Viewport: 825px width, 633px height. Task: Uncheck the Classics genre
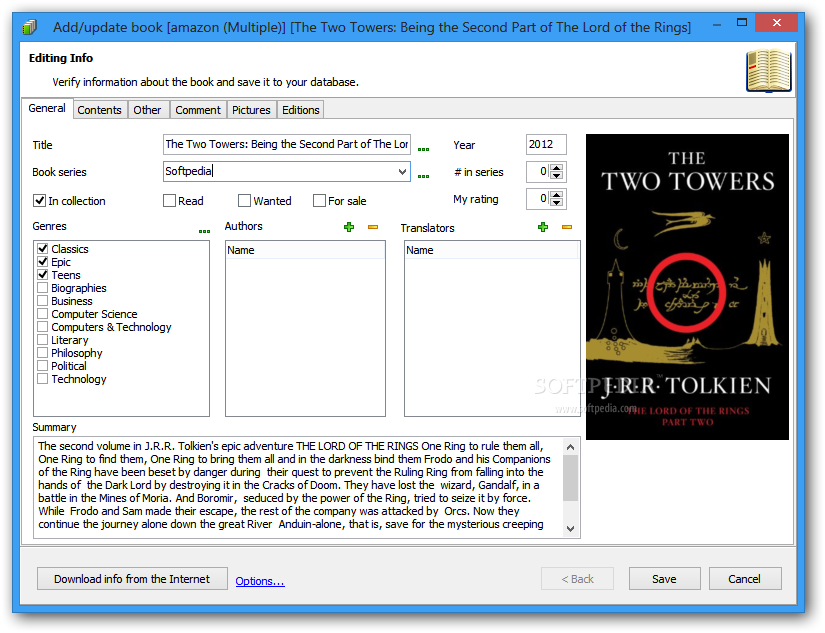click(43, 248)
